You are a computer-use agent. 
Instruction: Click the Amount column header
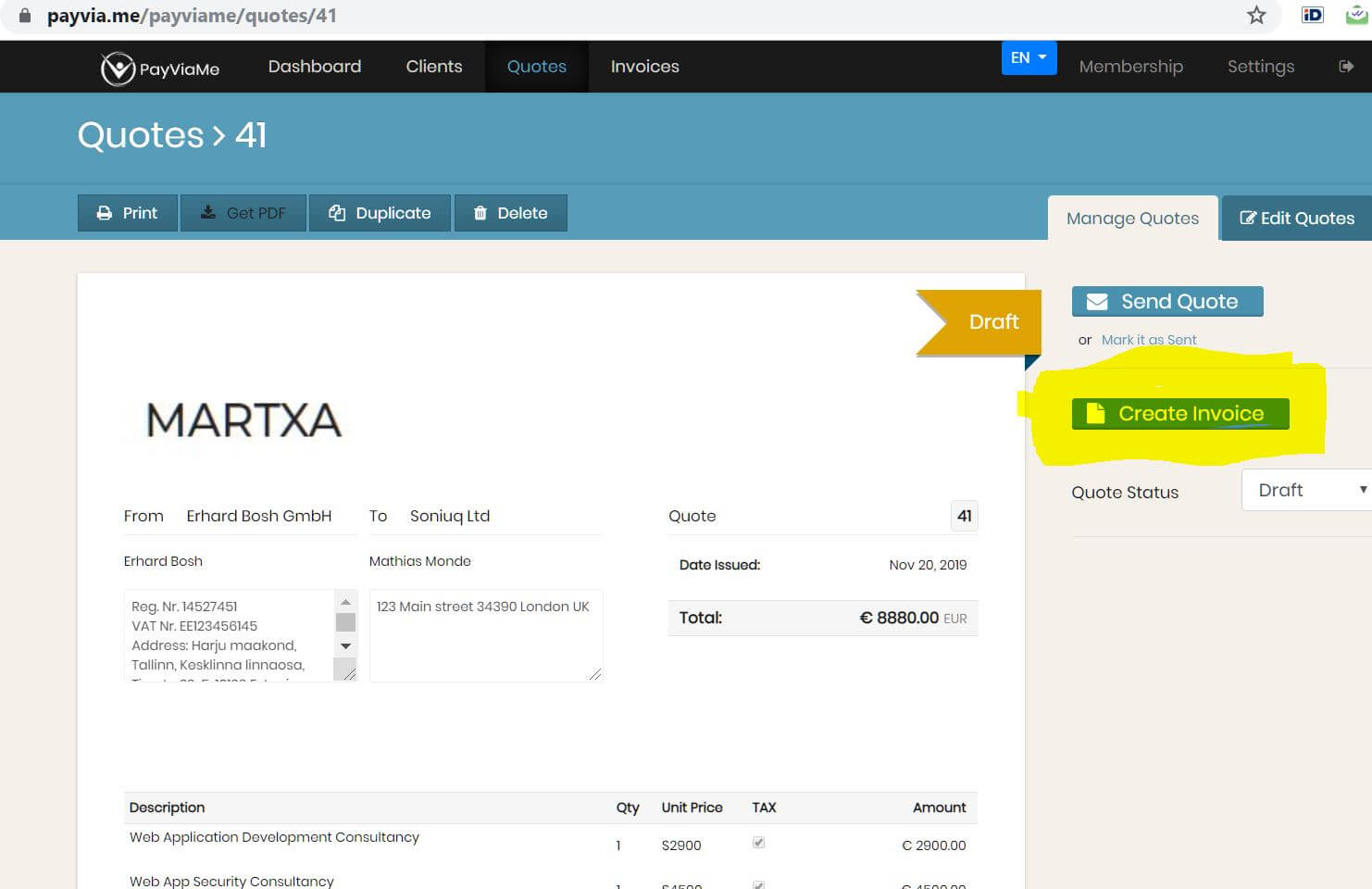click(939, 808)
